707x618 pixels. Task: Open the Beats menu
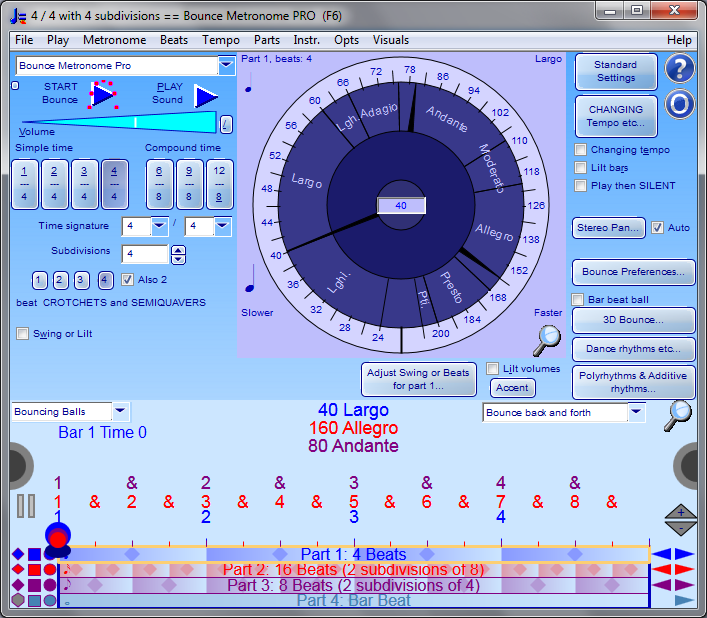(174, 40)
